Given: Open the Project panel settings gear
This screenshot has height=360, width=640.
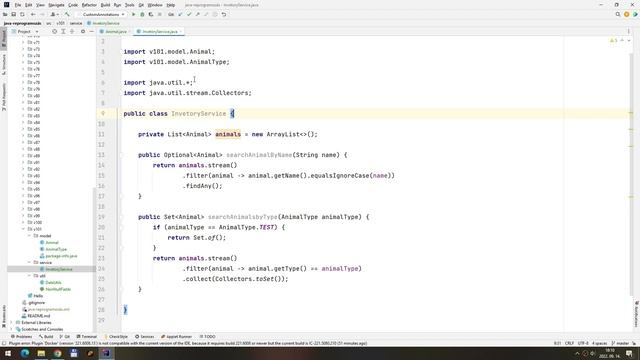Looking at the screenshot, I should click(83, 31).
